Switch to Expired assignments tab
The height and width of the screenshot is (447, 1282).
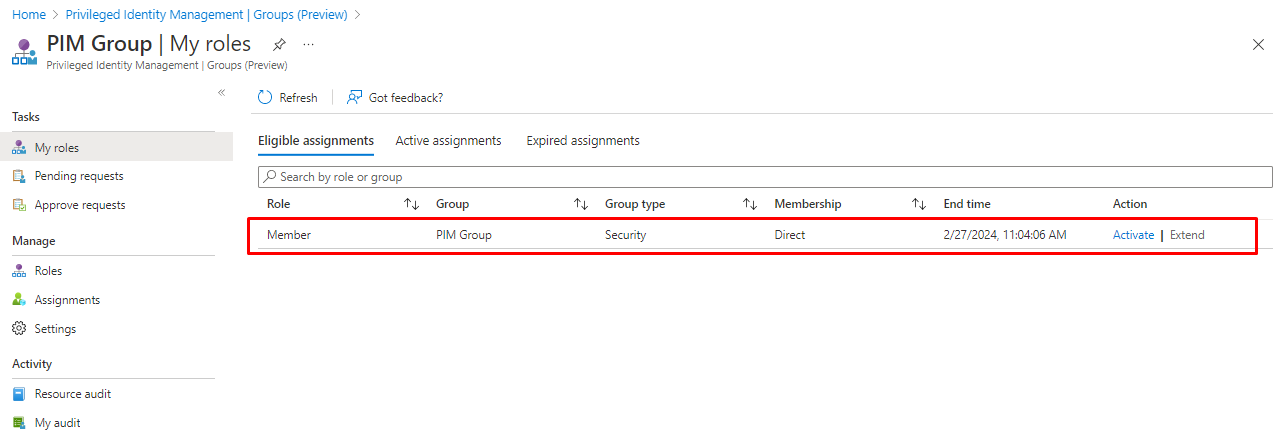(x=583, y=141)
